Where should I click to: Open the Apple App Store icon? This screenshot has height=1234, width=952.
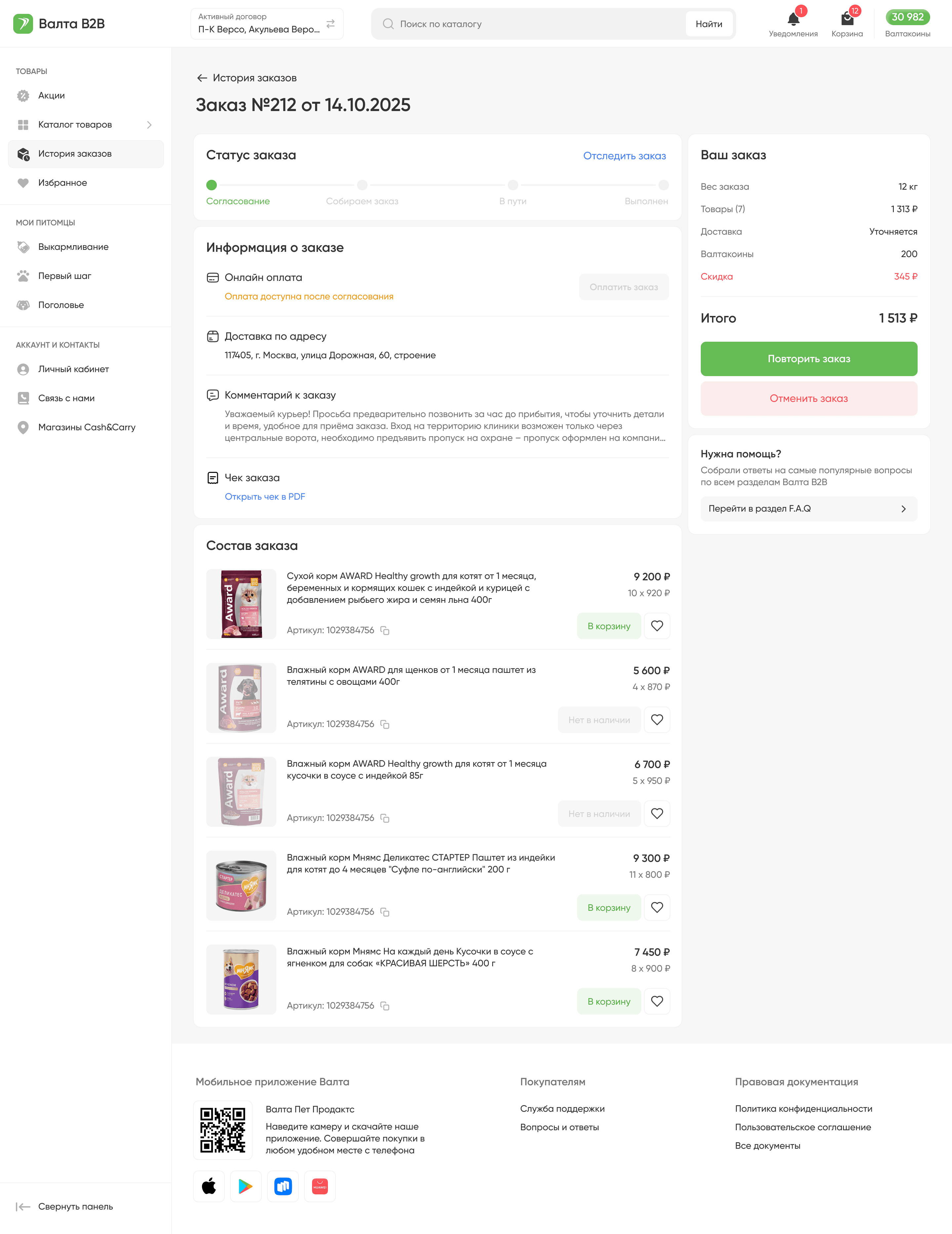pos(209,1186)
